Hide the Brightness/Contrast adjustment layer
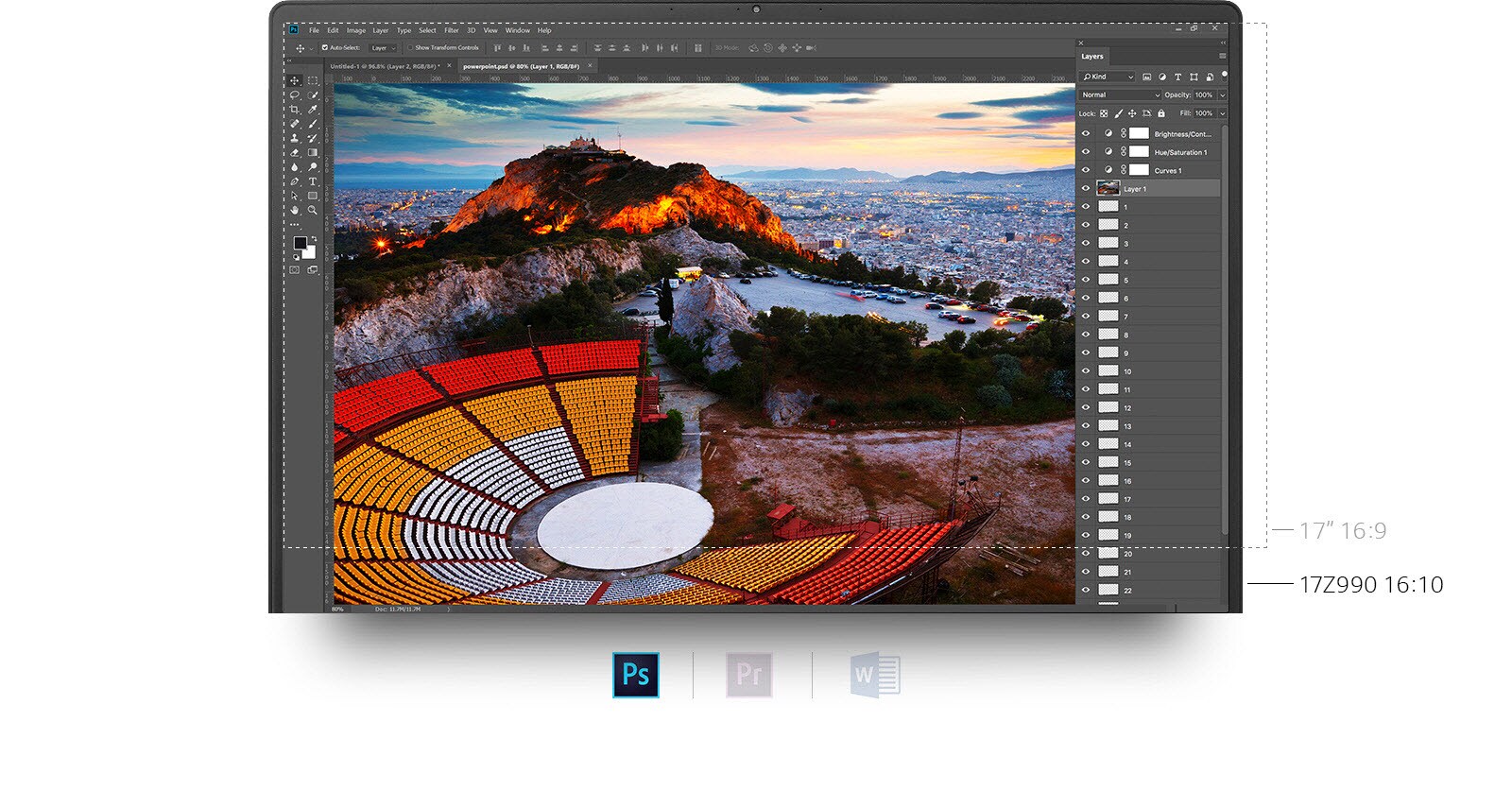This screenshot has width=1512, height=791. [1085, 133]
